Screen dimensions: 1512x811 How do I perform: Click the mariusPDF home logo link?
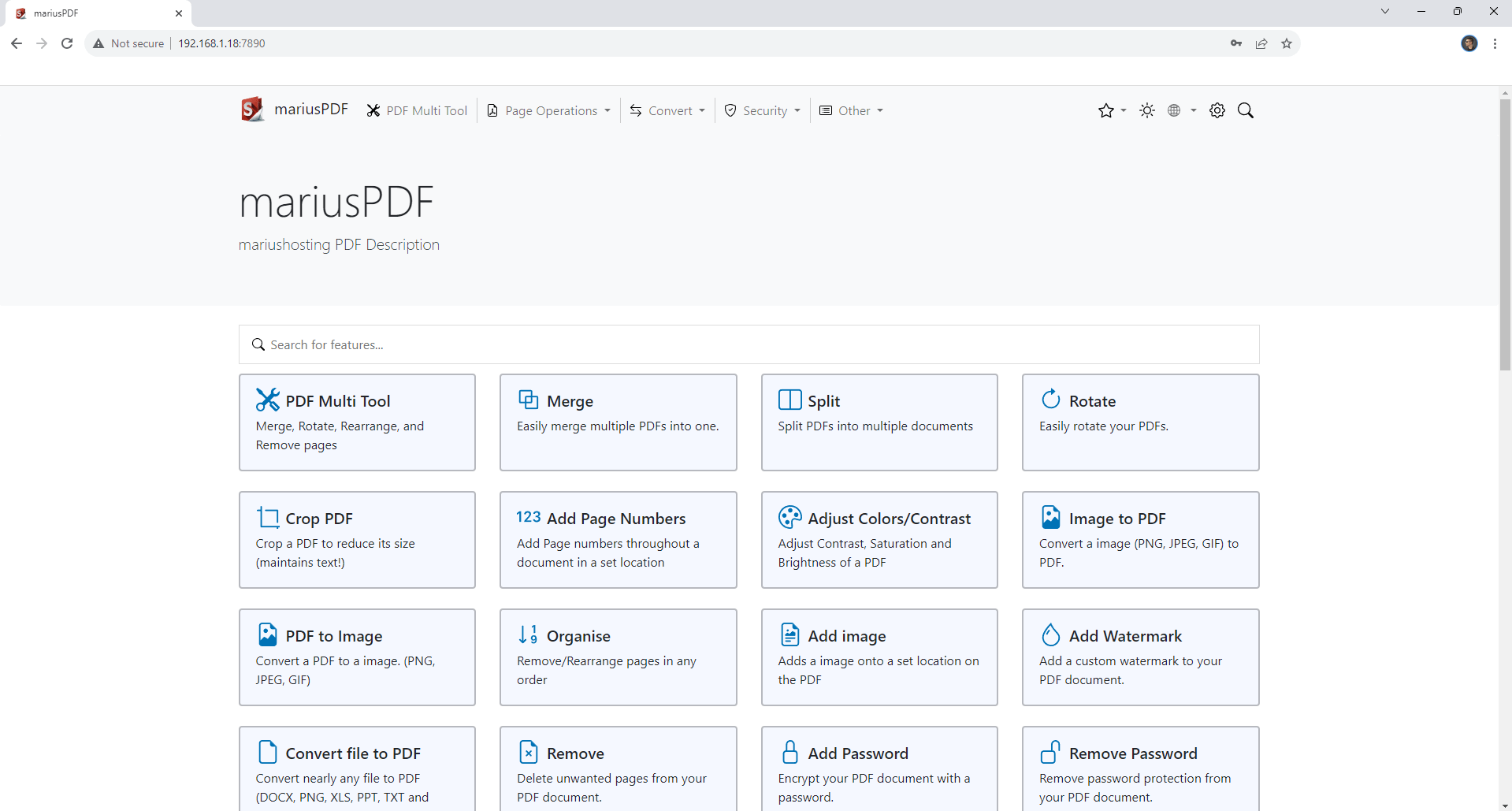[293, 109]
